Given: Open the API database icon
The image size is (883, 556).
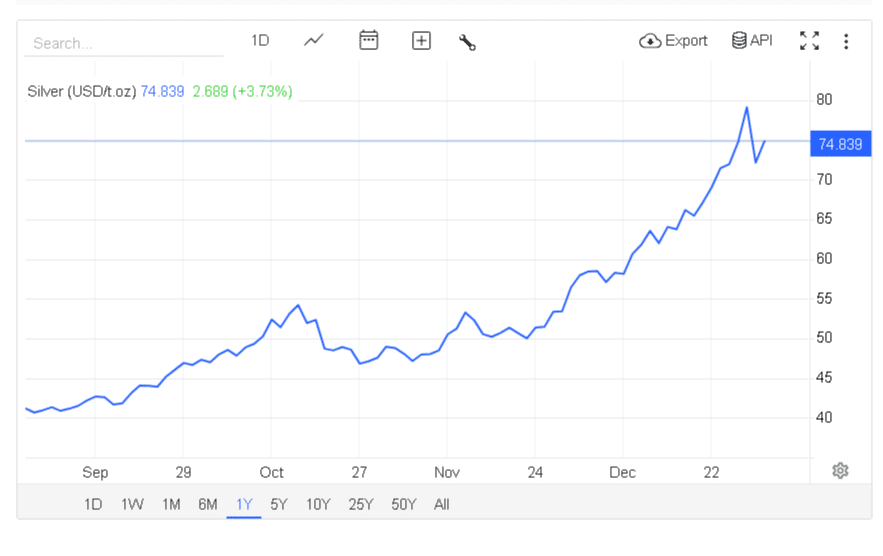Looking at the screenshot, I should (x=752, y=41).
